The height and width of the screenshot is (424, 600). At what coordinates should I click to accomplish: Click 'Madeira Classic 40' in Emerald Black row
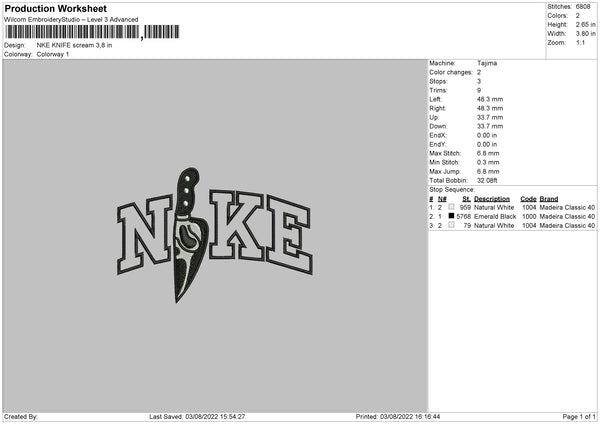567,217
